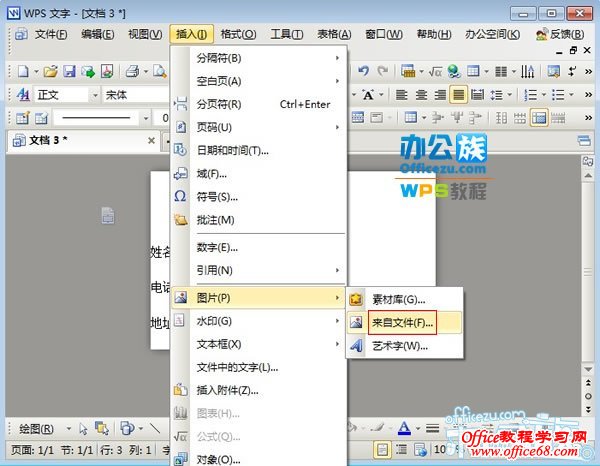Screen dimensions: 600x466
Task: Click the Numbered list icon
Action: pyautogui.click(x=530, y=95)
